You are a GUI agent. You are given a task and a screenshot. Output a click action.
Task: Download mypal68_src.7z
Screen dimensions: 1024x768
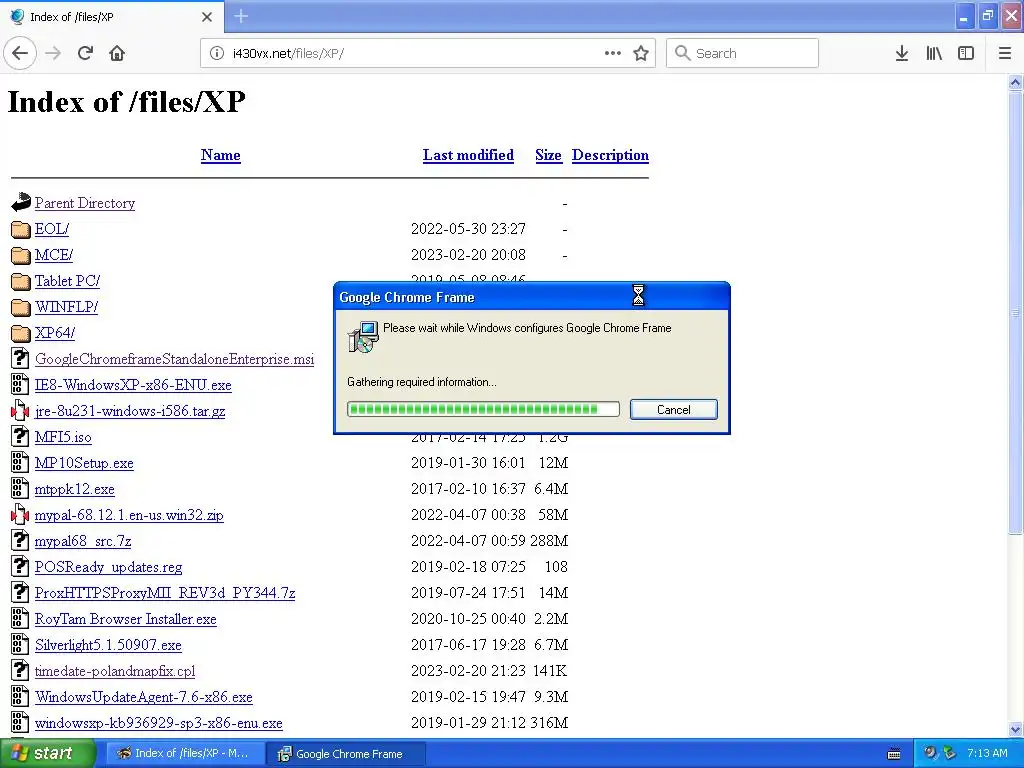(83, 541)
